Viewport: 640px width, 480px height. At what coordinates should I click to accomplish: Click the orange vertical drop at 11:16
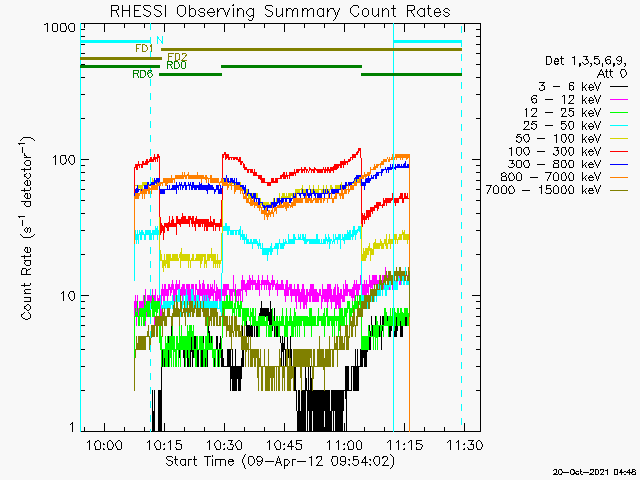click(409, 294)
